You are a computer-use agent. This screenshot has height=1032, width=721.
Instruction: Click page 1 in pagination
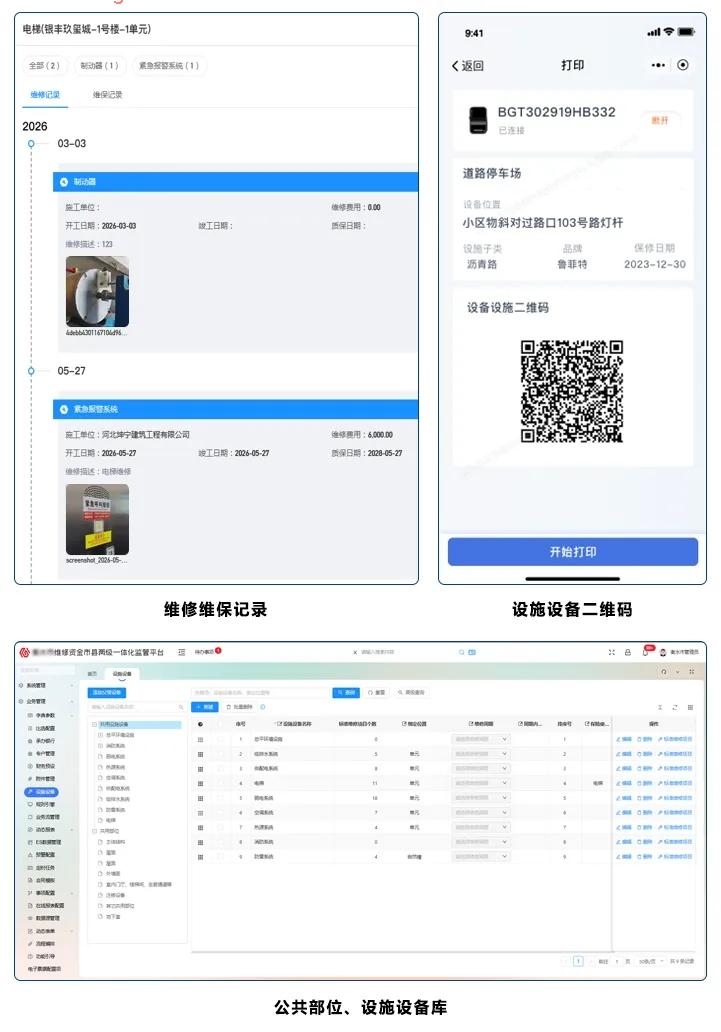[578, 962]
